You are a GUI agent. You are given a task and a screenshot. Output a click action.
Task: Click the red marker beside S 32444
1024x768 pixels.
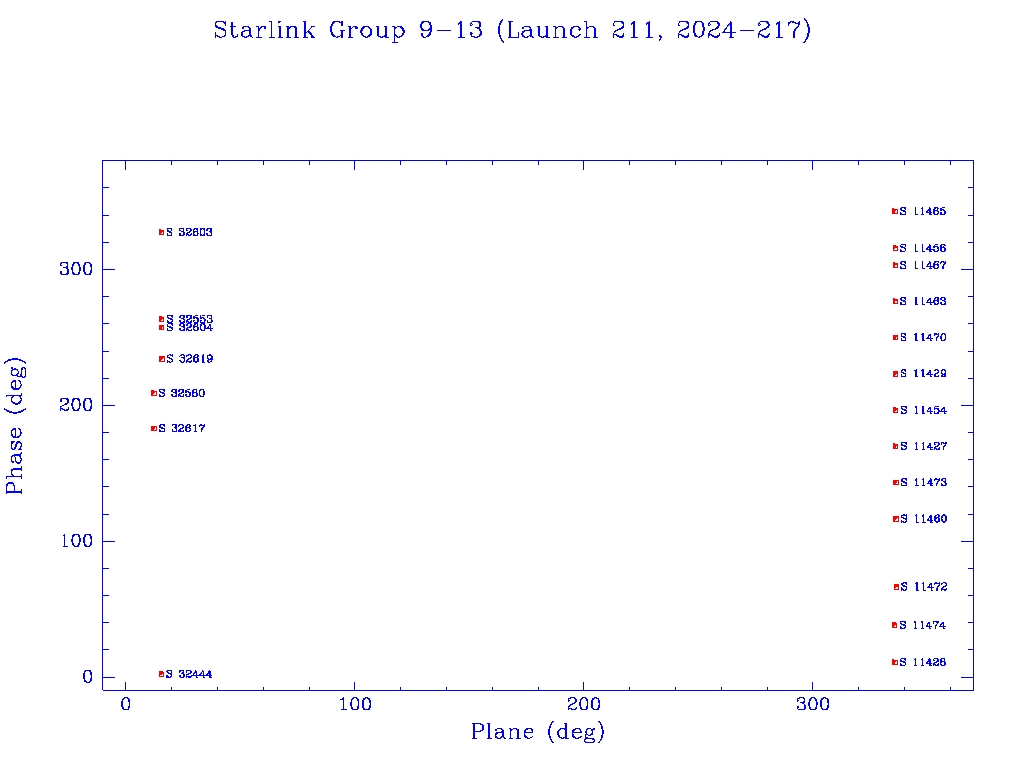pyautogui.click(x=161, y=674)
